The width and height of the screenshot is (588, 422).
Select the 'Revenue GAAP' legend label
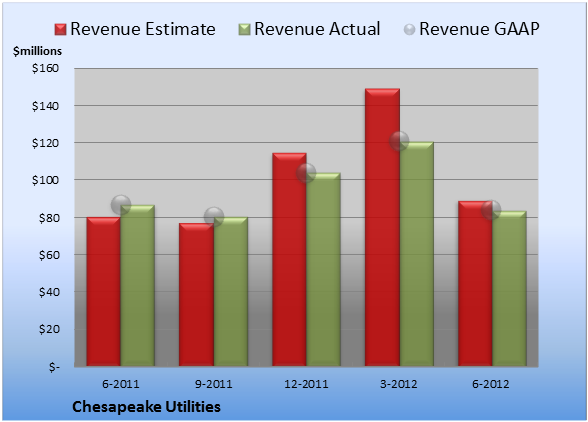[x=479, y=29]
